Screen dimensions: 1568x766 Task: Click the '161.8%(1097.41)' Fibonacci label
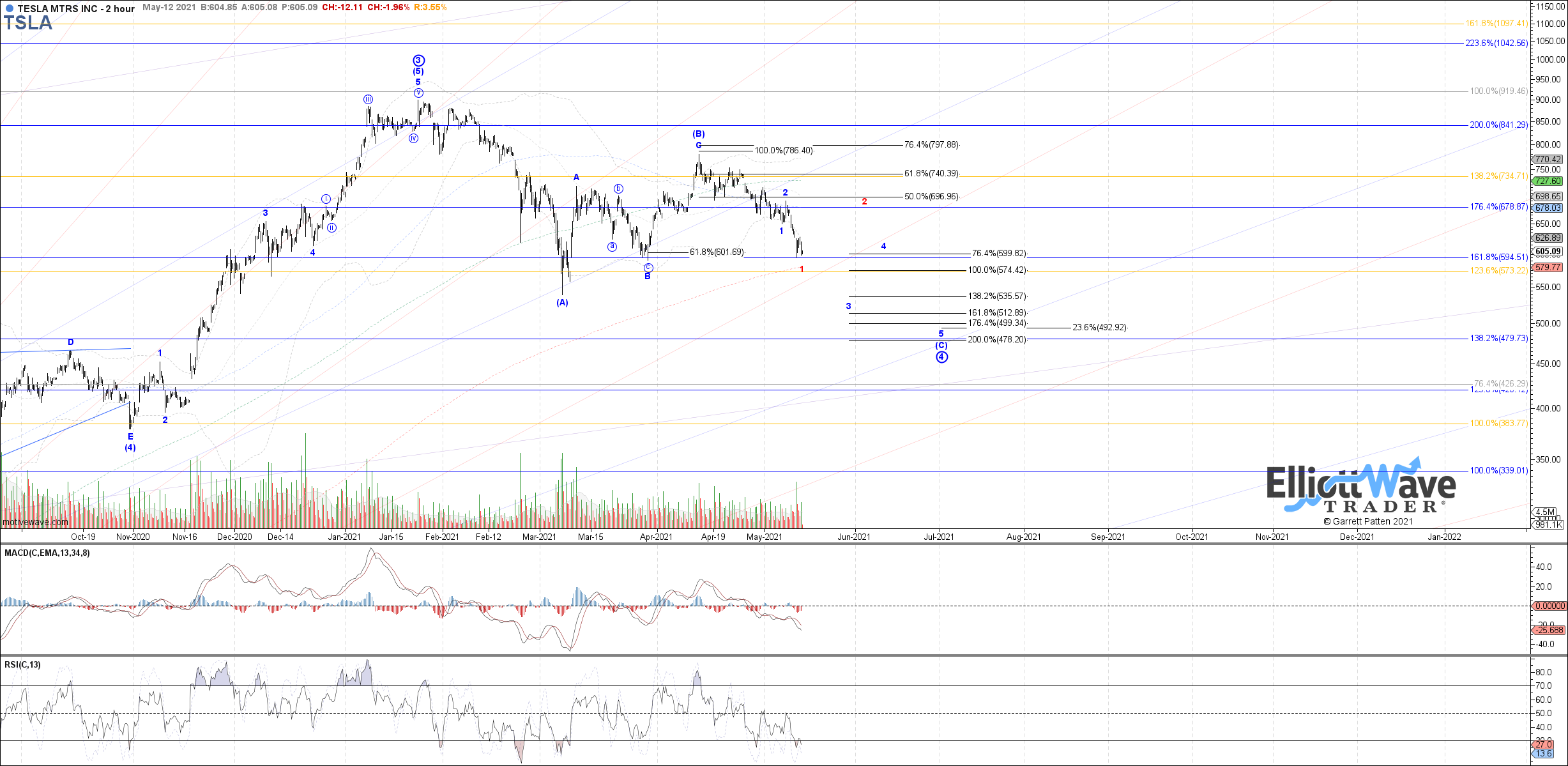(x=1496, y=24)
